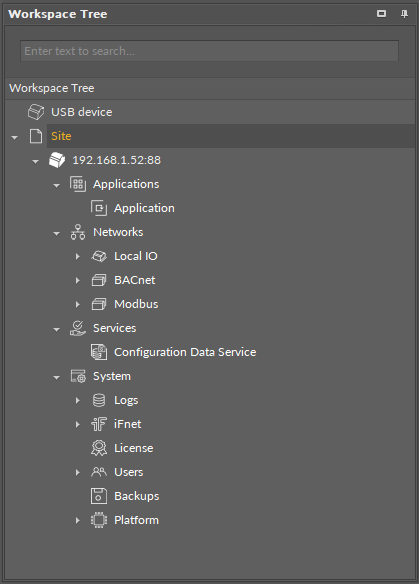Collapse the System section arrow
The height and width of the screenshot is (584, 419).
(x=56, y=377)
